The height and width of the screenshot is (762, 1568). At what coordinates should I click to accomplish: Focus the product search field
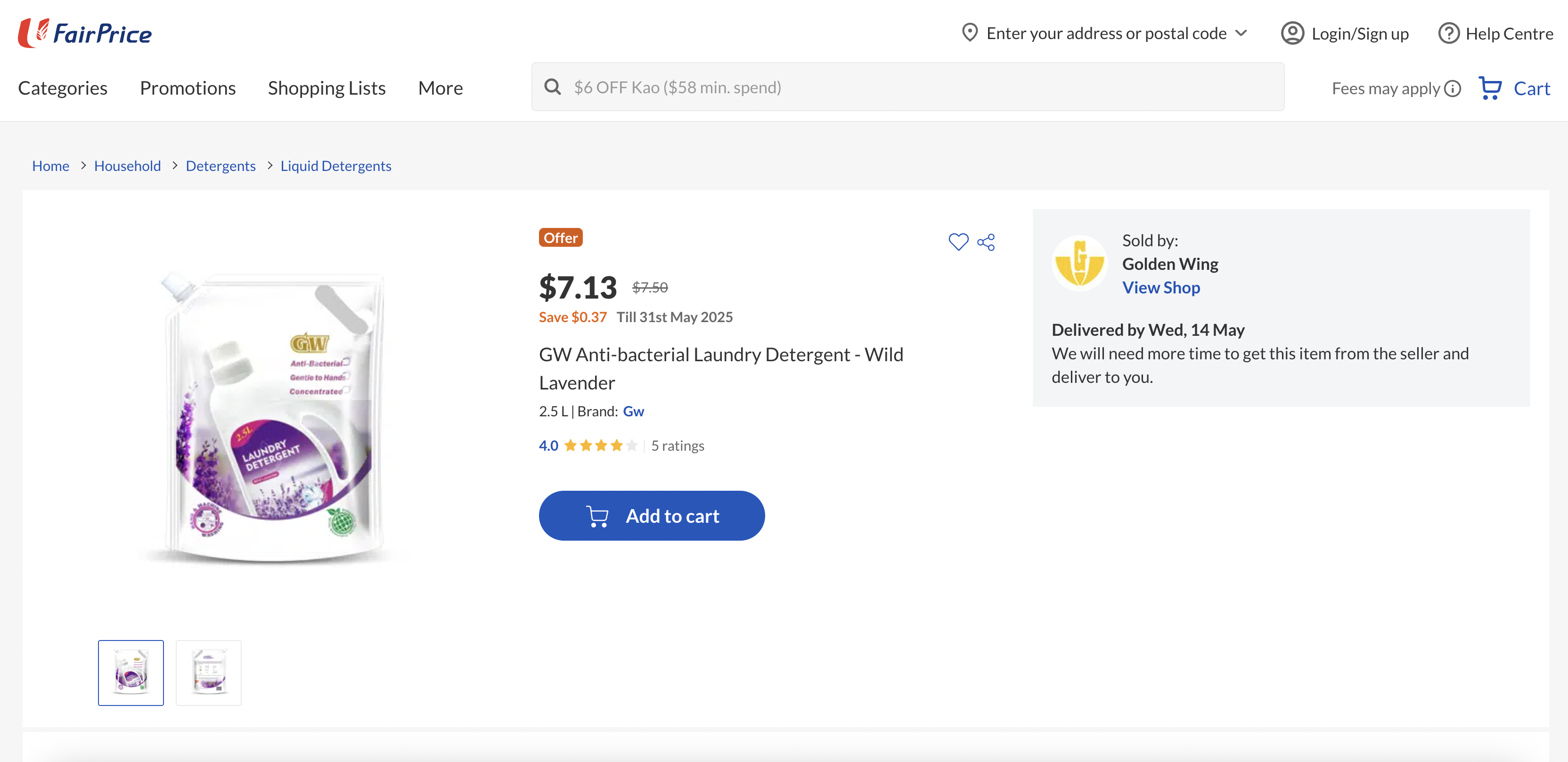coord(907,87)
